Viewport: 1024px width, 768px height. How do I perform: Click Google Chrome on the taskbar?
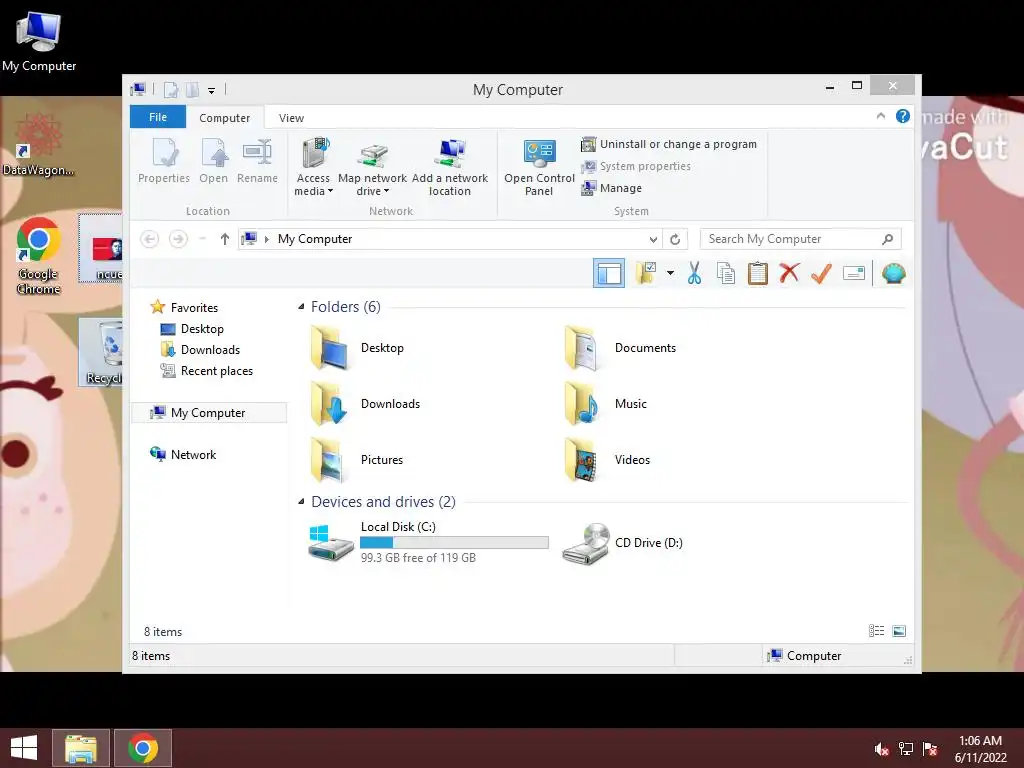(143, 748)
